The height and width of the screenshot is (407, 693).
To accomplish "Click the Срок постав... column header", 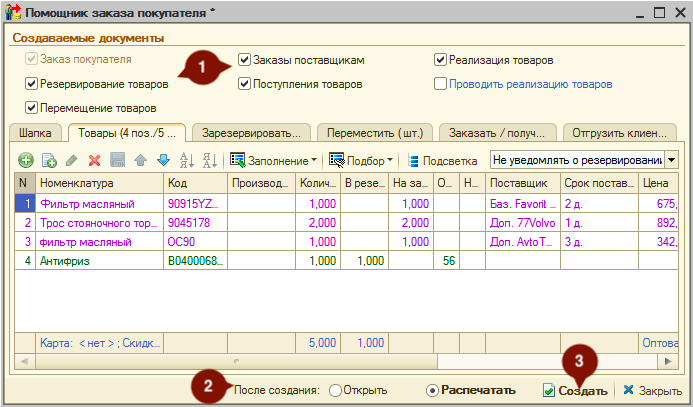I will pyautogui.click(x=599, y=183).
